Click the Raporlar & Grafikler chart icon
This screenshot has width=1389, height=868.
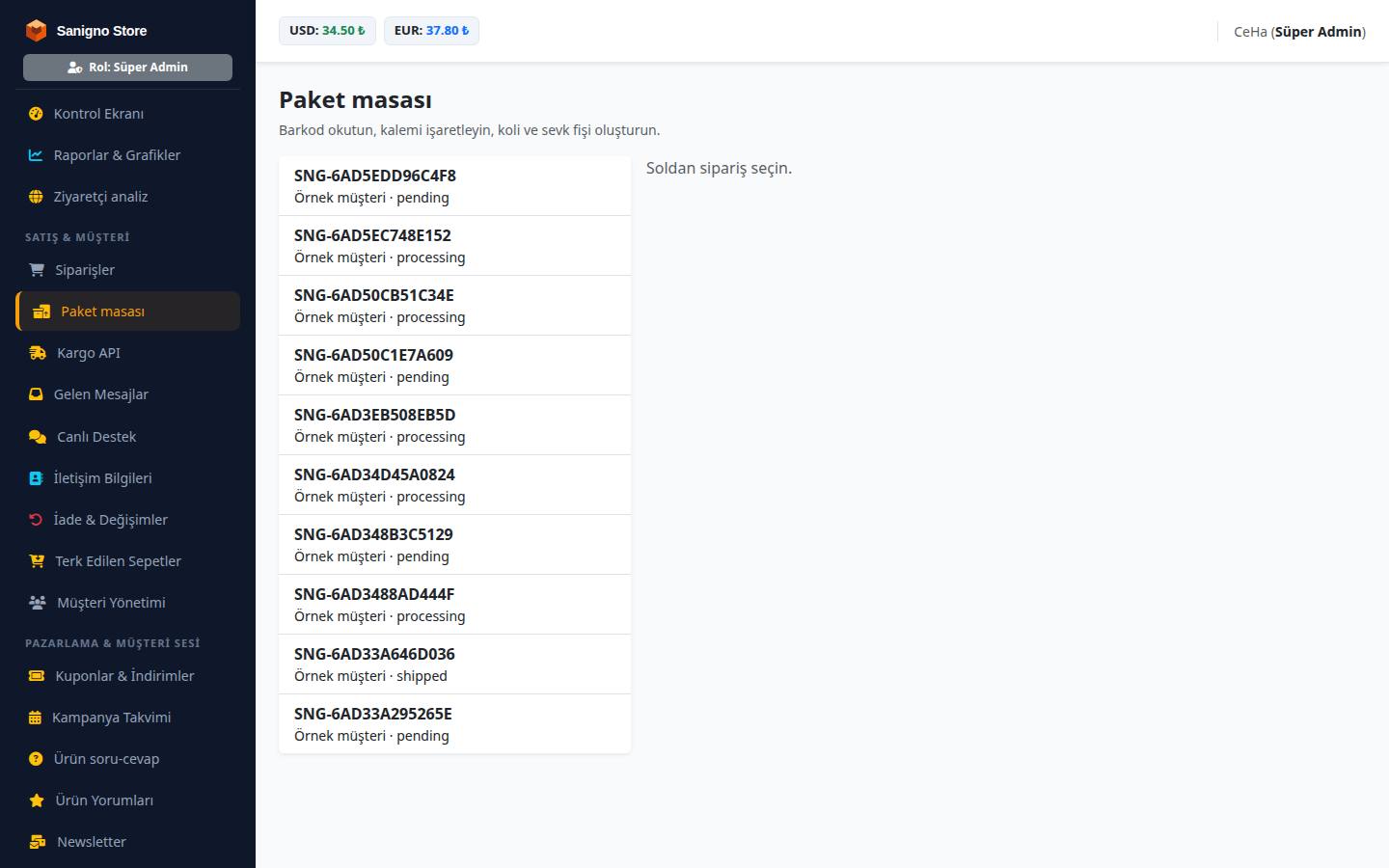pos(36,155)
